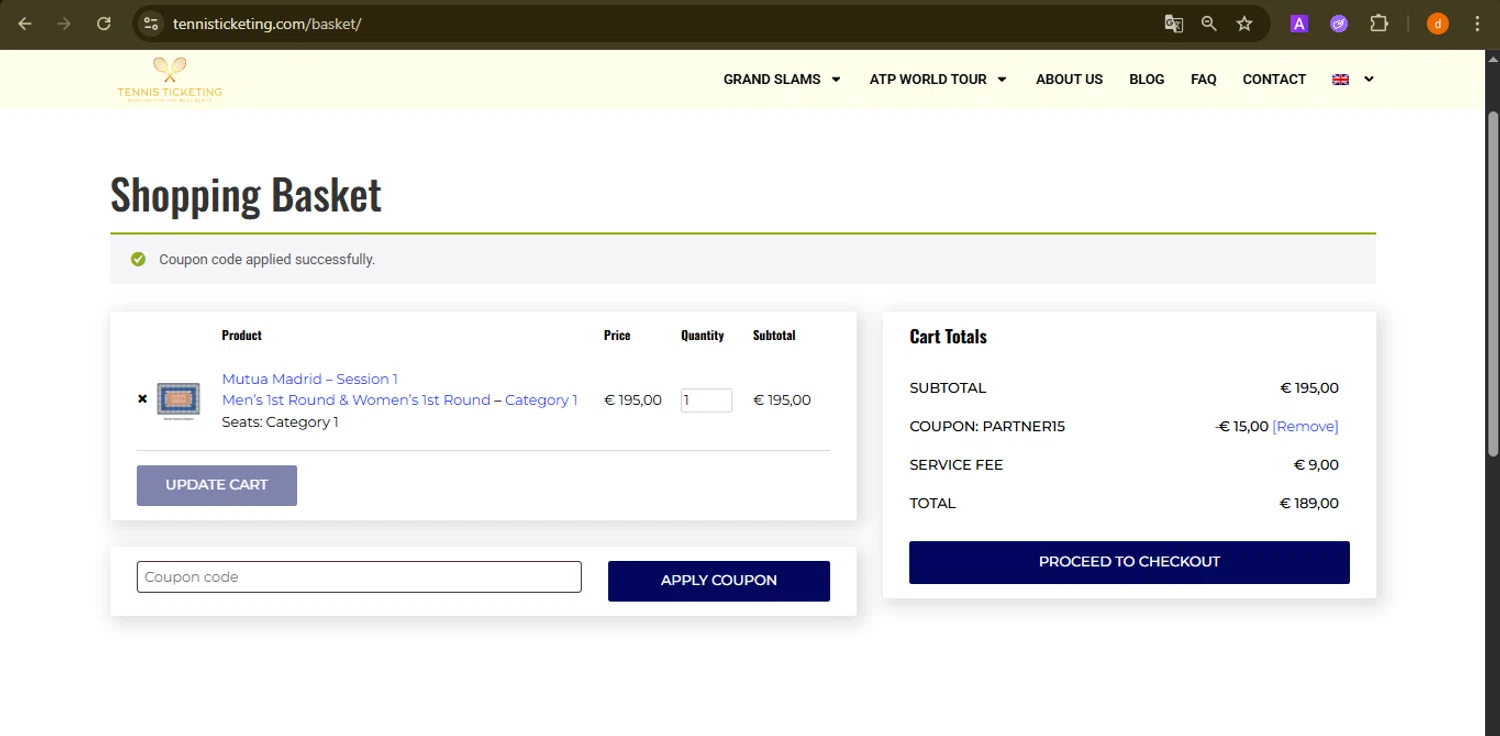This screenshot has width=1500, height=736.
Task: Open the ATP World Tour menu
Action: [x=928, y=79]
